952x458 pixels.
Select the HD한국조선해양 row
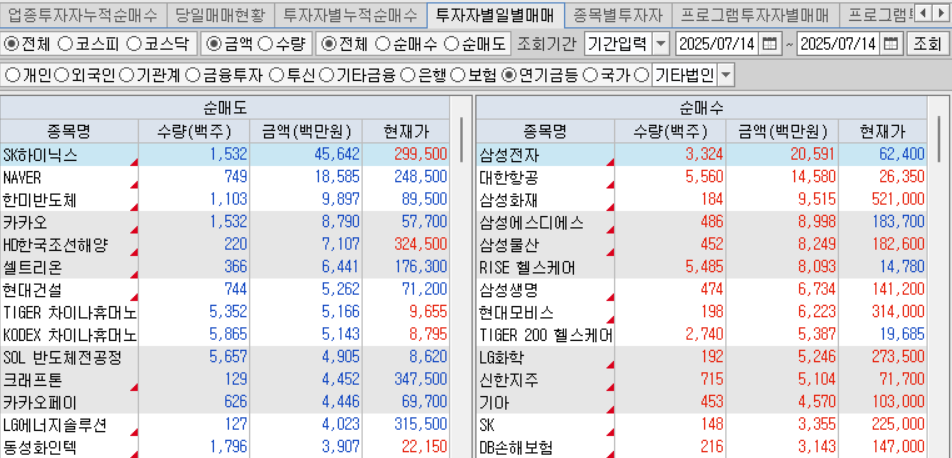[225, 244]
